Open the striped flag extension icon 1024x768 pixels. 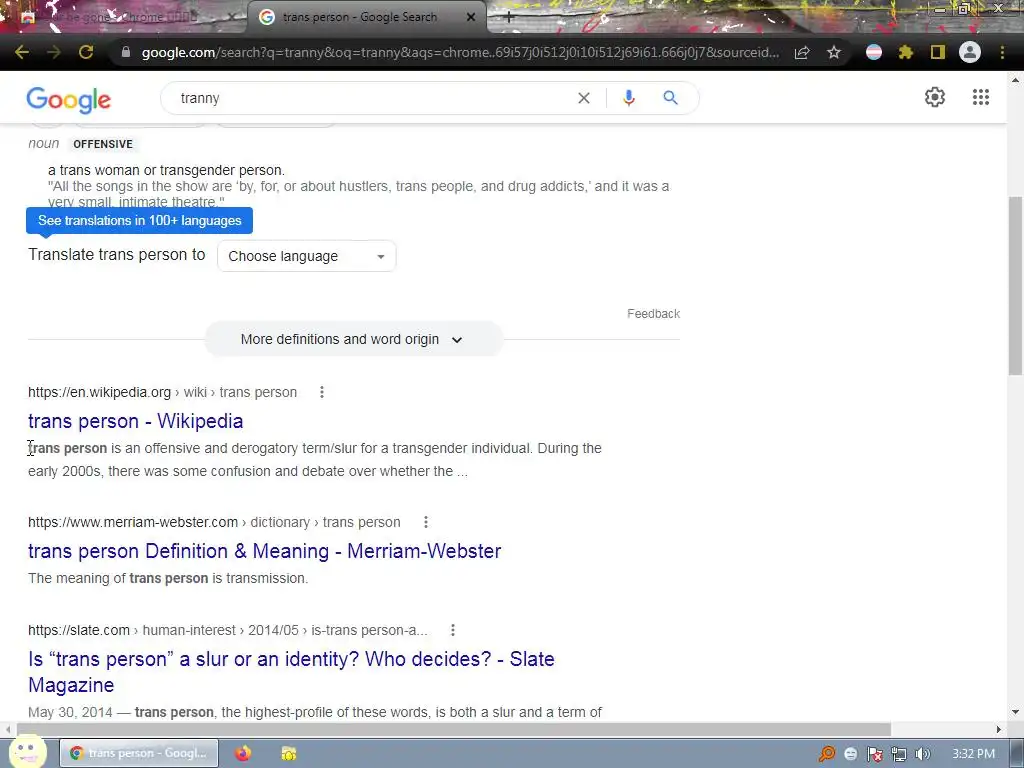[874, 52]
